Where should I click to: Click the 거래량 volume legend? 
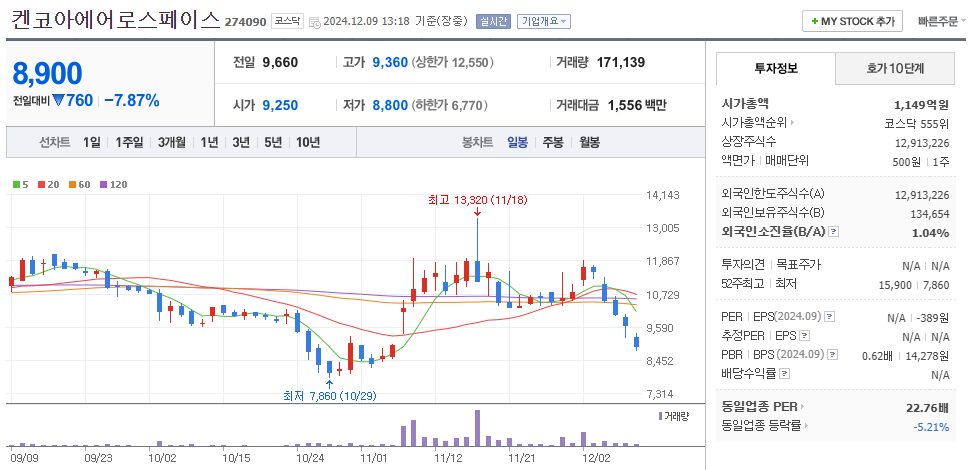(x=673, y=416)
